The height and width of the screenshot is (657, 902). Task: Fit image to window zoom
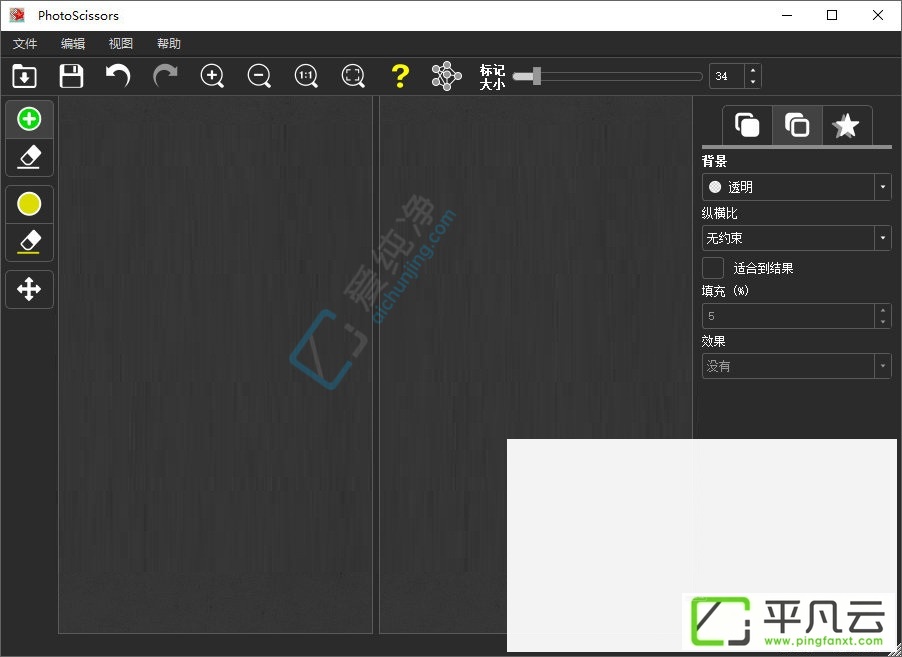pyautogui.click(x=353, y=76)
